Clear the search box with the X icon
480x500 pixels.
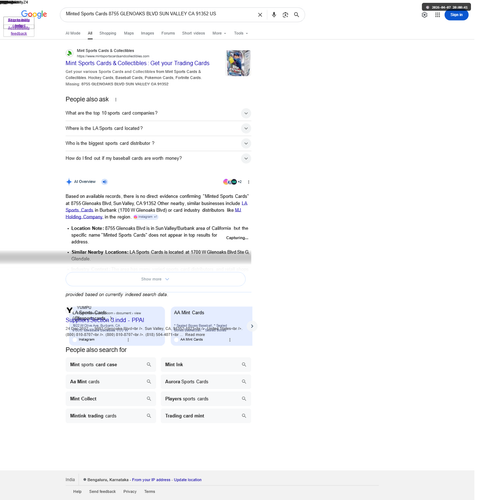coord(260,15)
